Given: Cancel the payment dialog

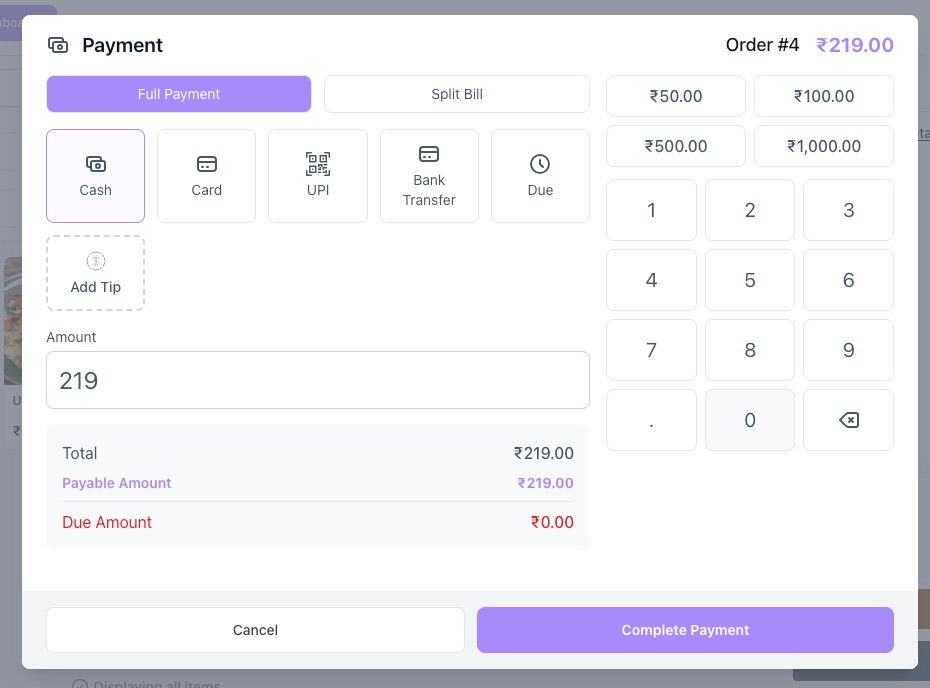Looking at the screenshot, I should click(255, 629).
